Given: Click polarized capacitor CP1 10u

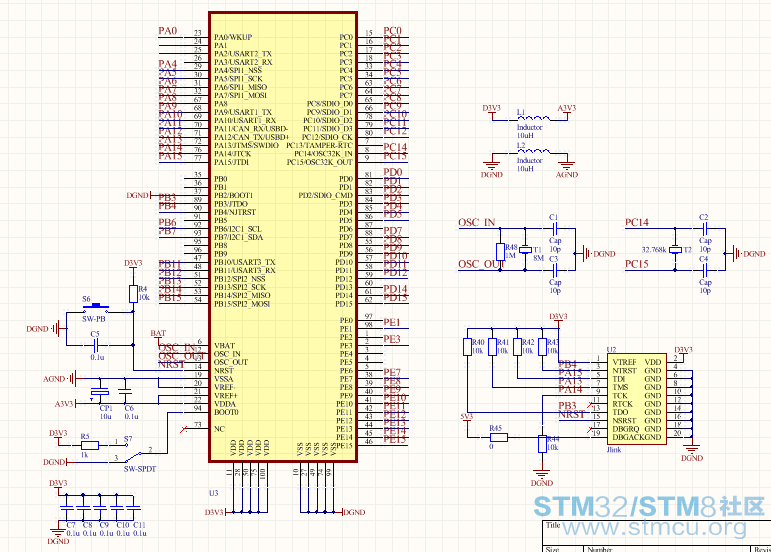Looking at the screenshot, I should coord(100,392).
